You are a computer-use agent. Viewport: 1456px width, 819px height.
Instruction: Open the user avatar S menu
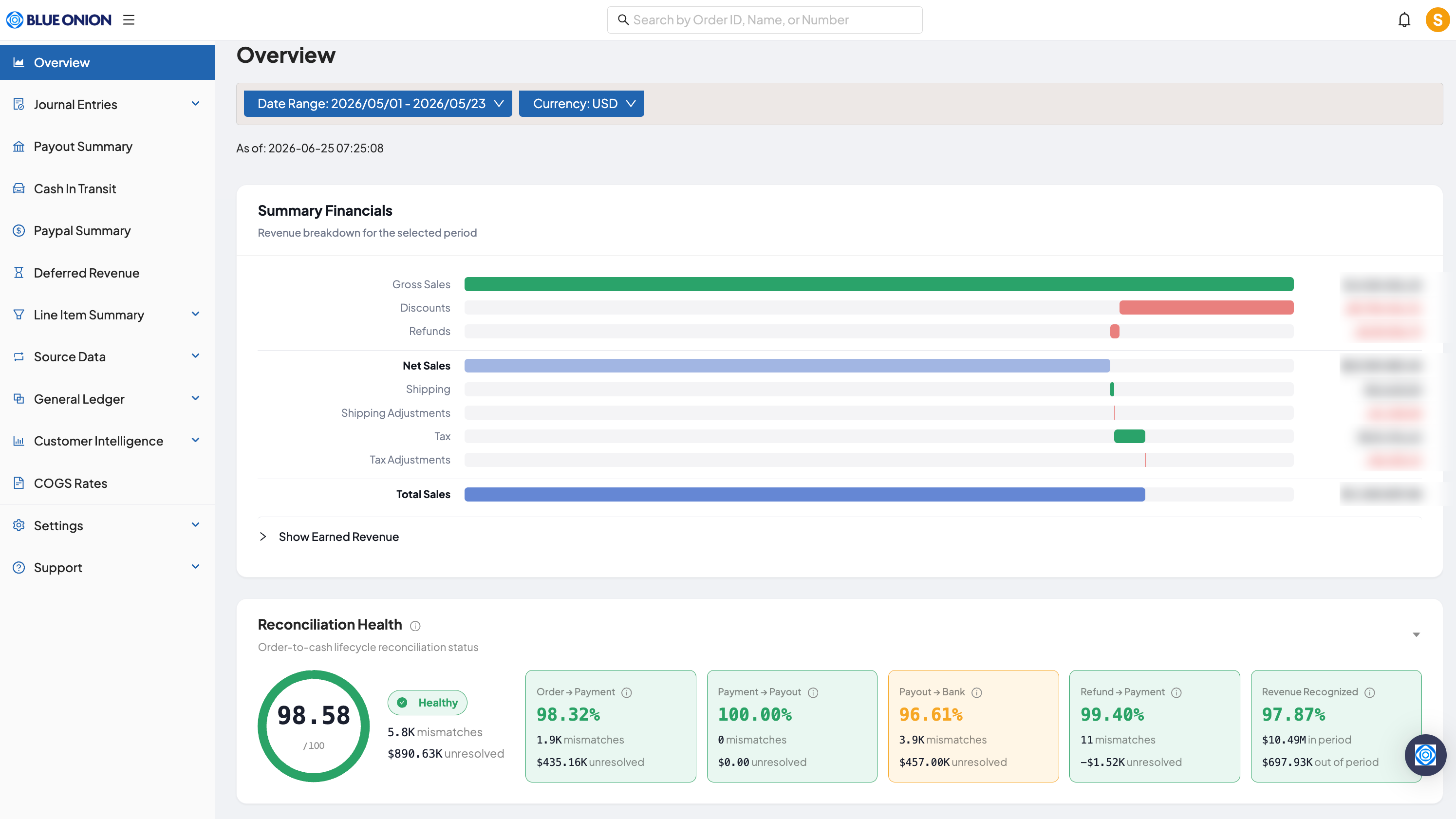[x=1437, y=20]
